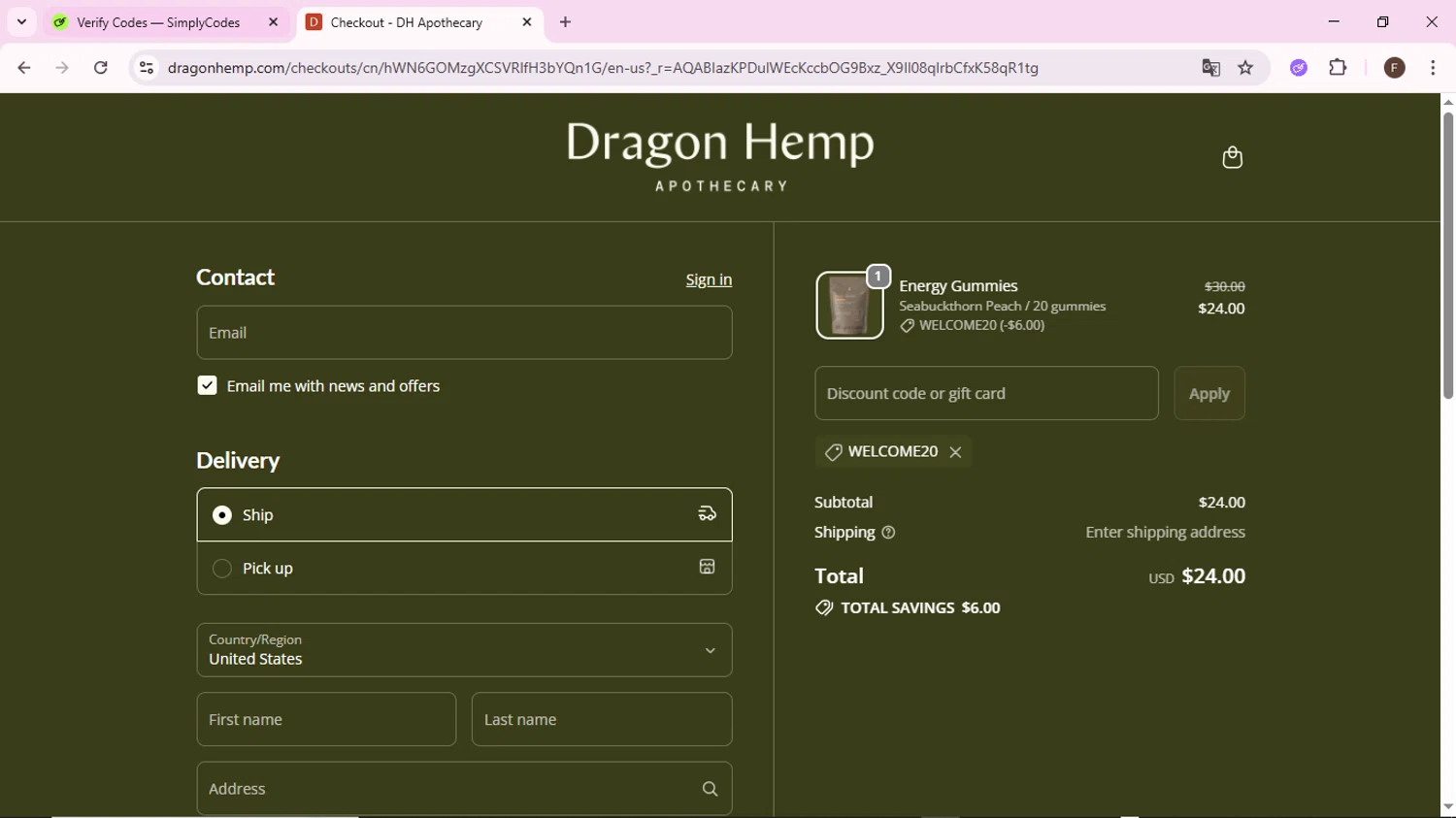Click the TOTAL SAVINGS $6.00 text

(920, 607)
